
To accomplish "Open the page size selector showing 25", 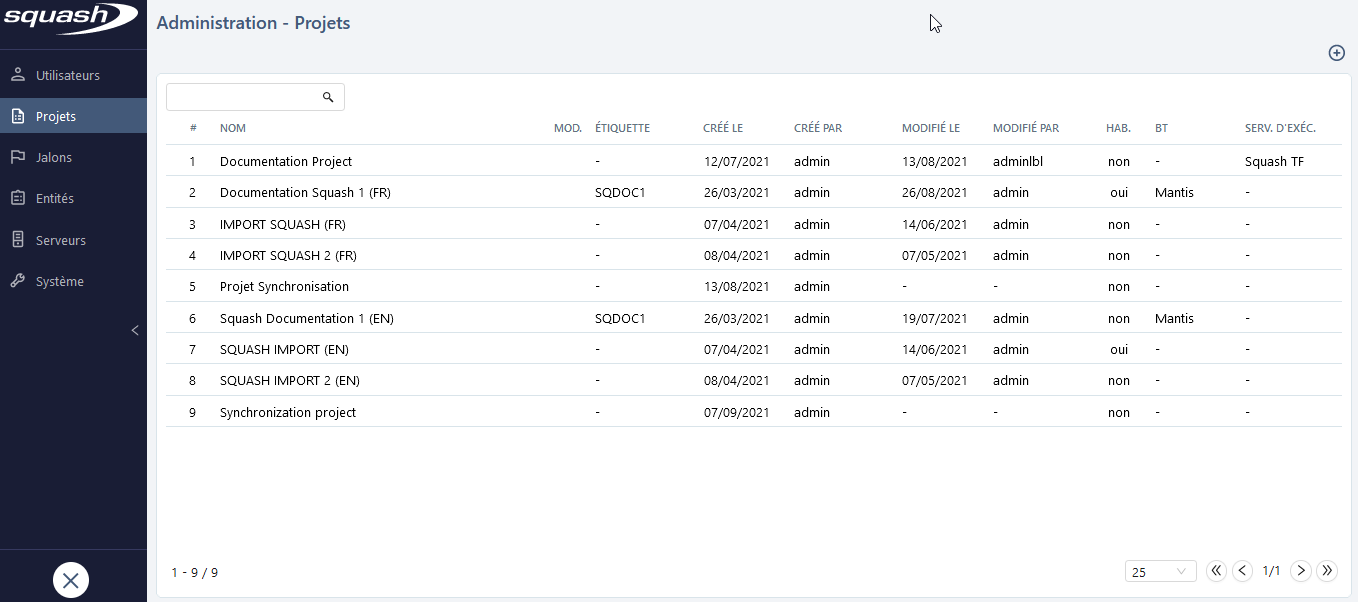I will [x=1160, y=570].
